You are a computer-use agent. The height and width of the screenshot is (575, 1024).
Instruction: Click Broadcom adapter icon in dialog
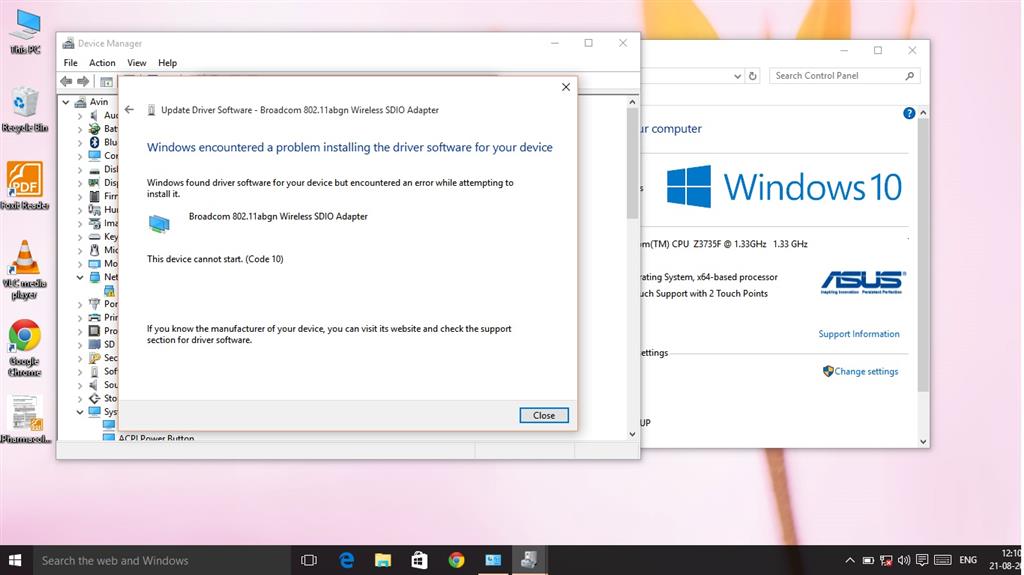[159, 224]
